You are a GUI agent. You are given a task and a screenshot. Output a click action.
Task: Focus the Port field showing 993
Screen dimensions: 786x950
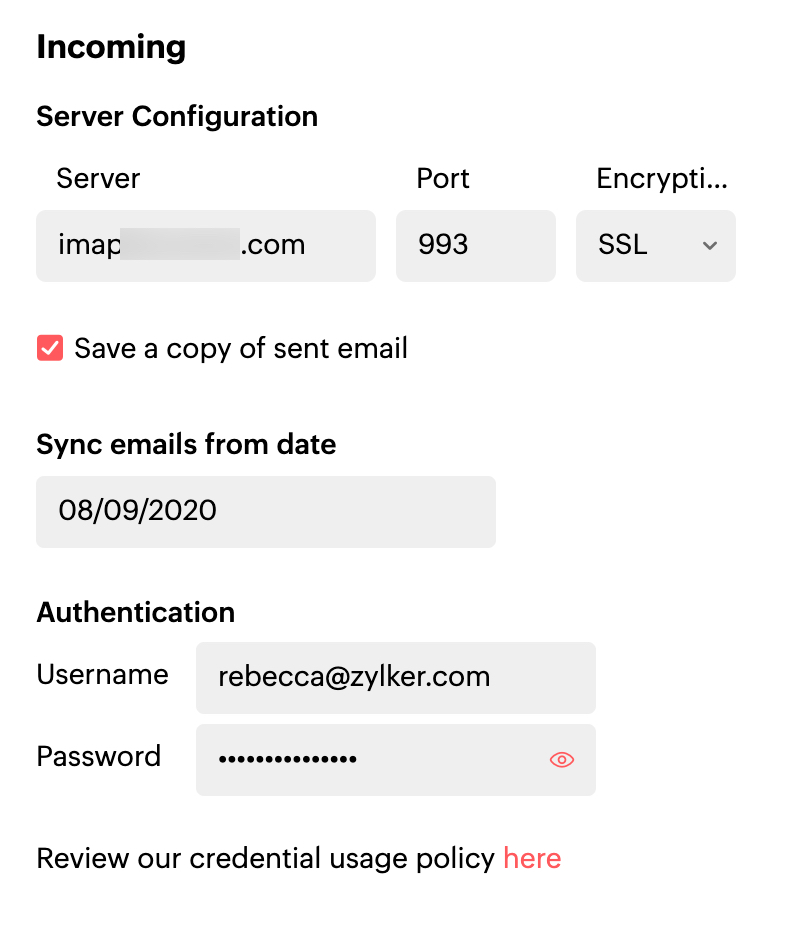(475, 246)
